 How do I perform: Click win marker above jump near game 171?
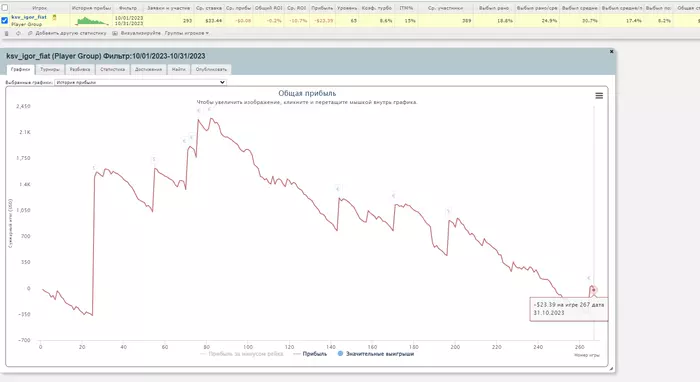tap(393, 195)
